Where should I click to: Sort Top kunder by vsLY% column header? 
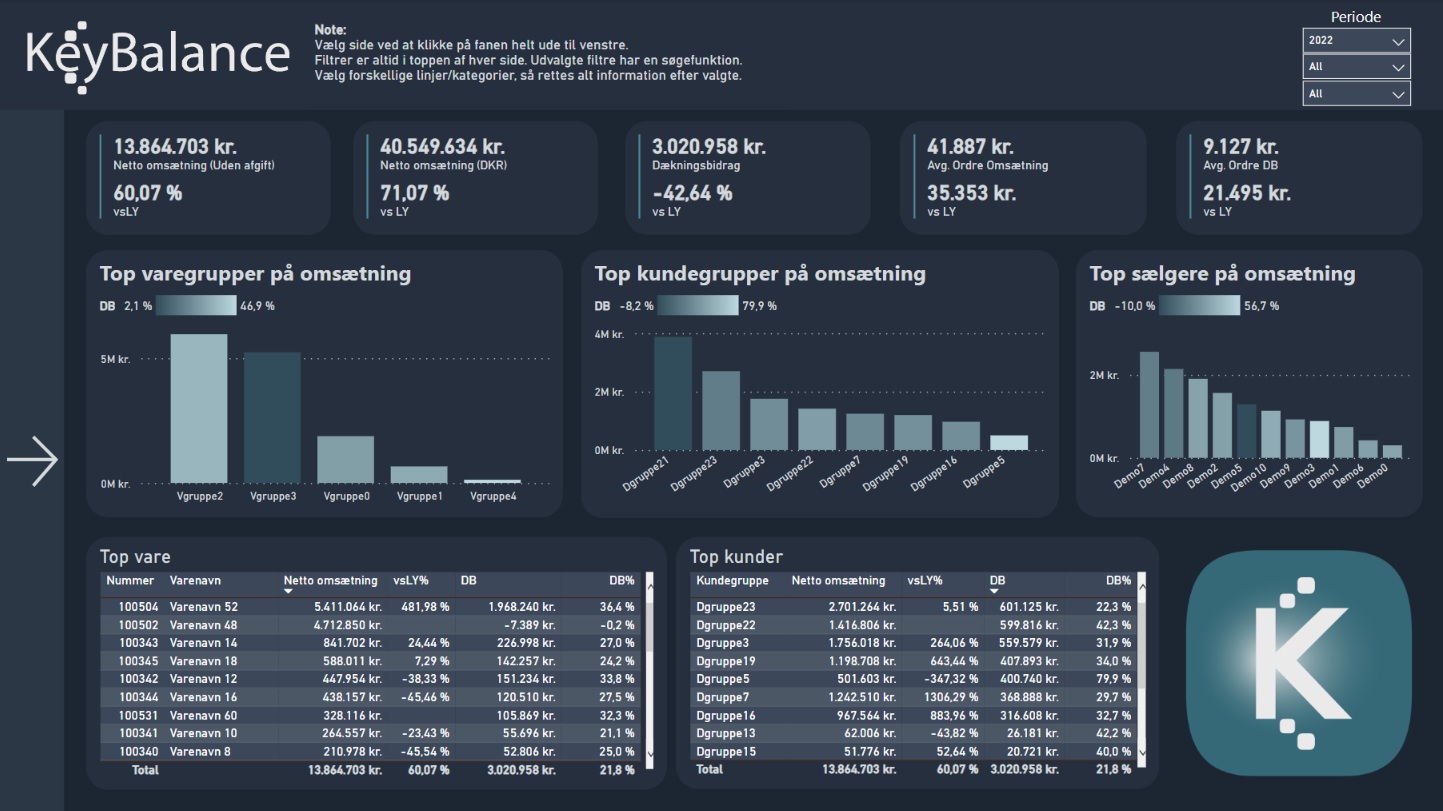(x=927, y=580)
